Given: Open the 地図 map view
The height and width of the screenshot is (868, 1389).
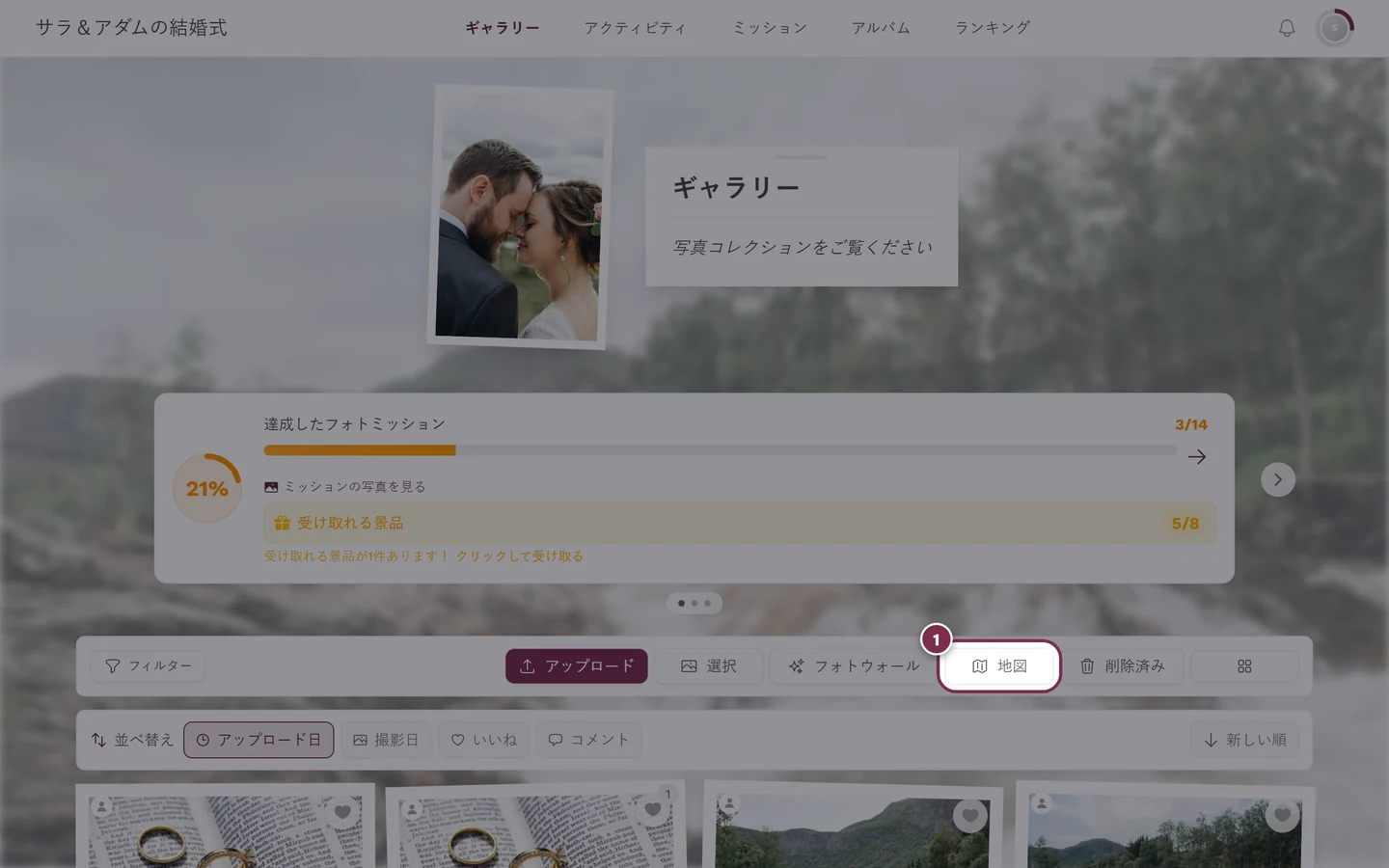Looking at the screenshot, I should [x=999, y=666].
